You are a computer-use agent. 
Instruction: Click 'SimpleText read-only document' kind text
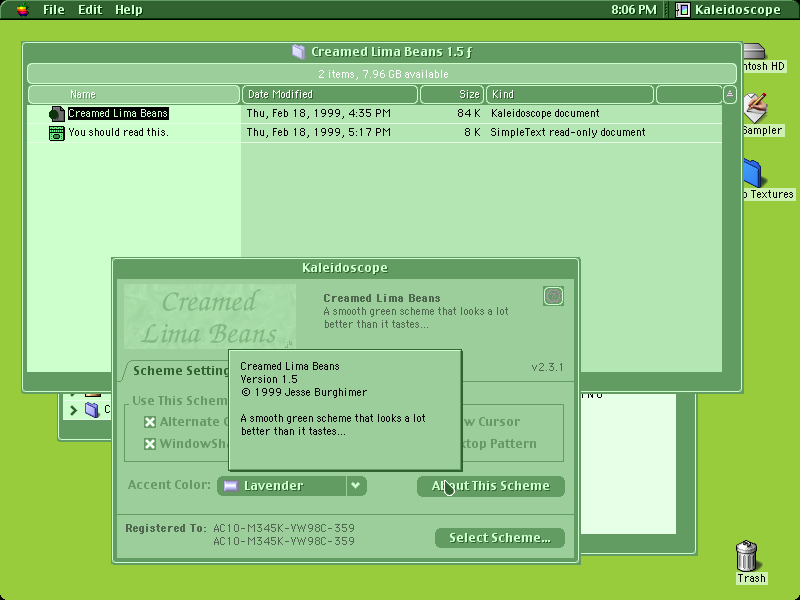point(568,132)
